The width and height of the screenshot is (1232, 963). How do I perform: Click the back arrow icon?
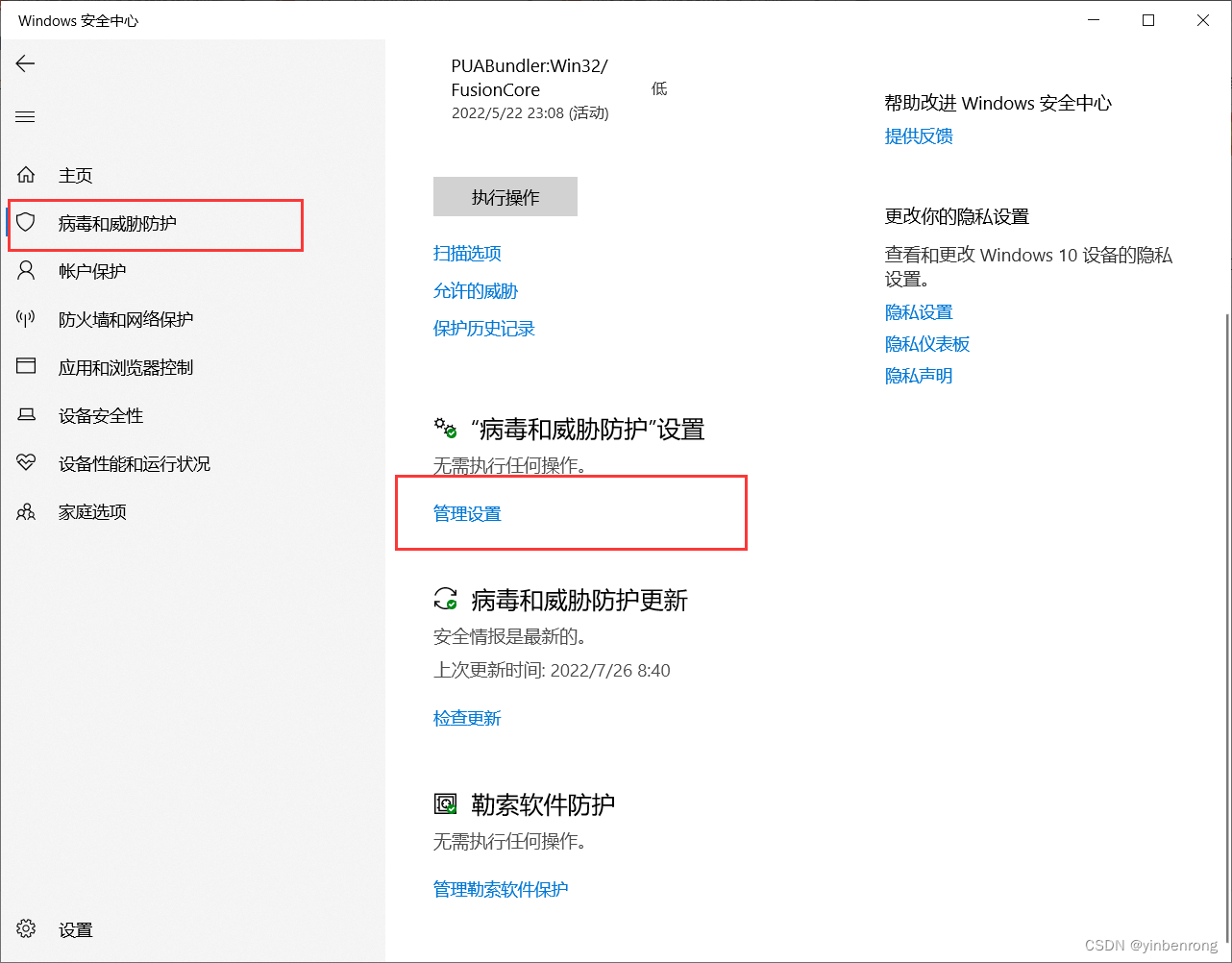[x=25, y=63]
